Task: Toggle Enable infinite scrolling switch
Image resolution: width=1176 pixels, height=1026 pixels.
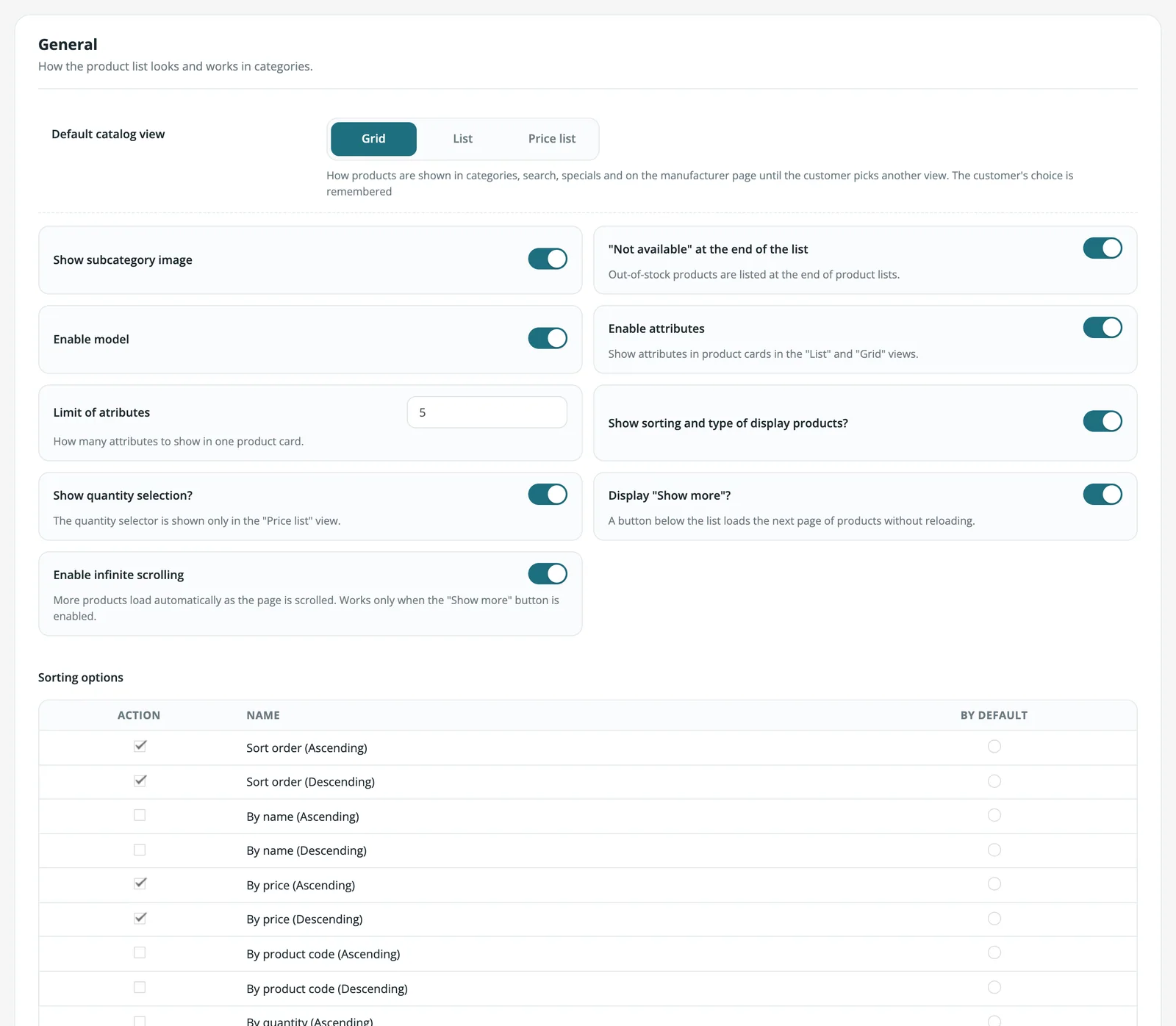Action: click(x=548, y=574)
